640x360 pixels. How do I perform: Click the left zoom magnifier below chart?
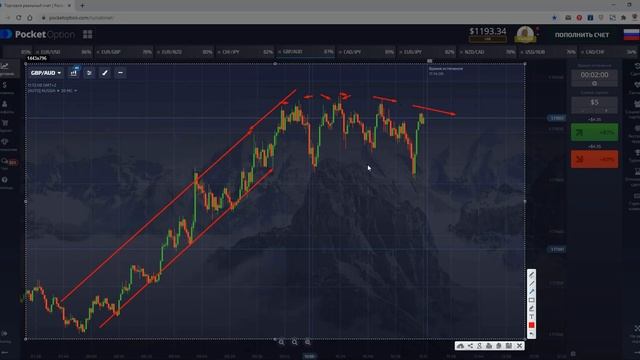tap(281, 342)
